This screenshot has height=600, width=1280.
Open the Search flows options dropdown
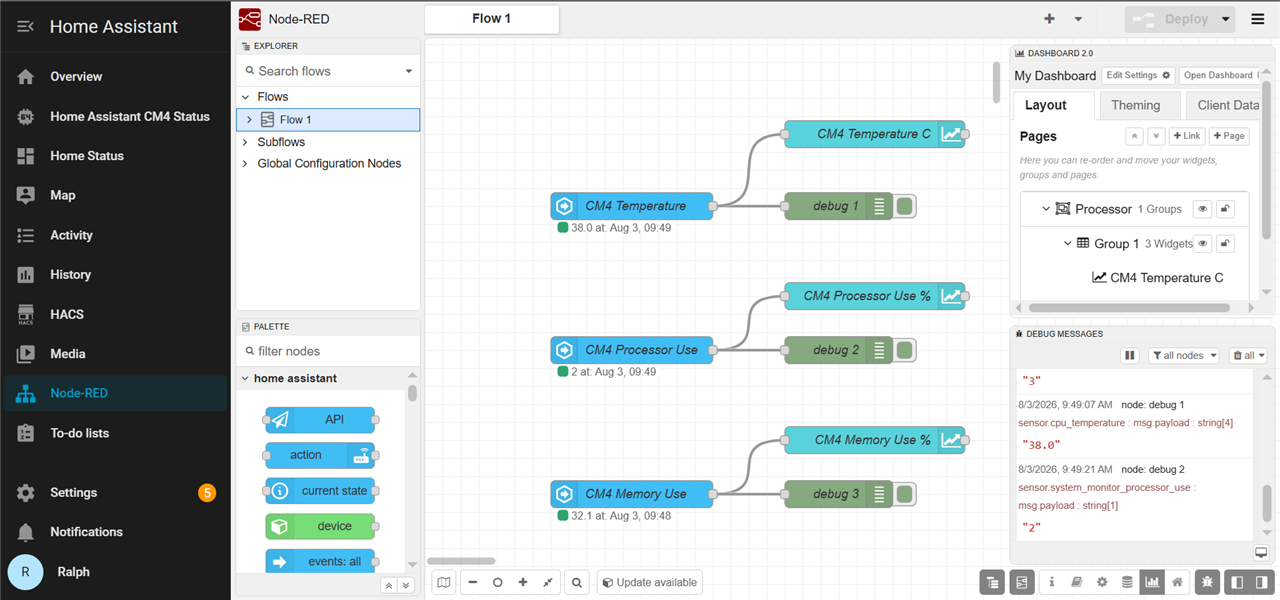point(409,71)
